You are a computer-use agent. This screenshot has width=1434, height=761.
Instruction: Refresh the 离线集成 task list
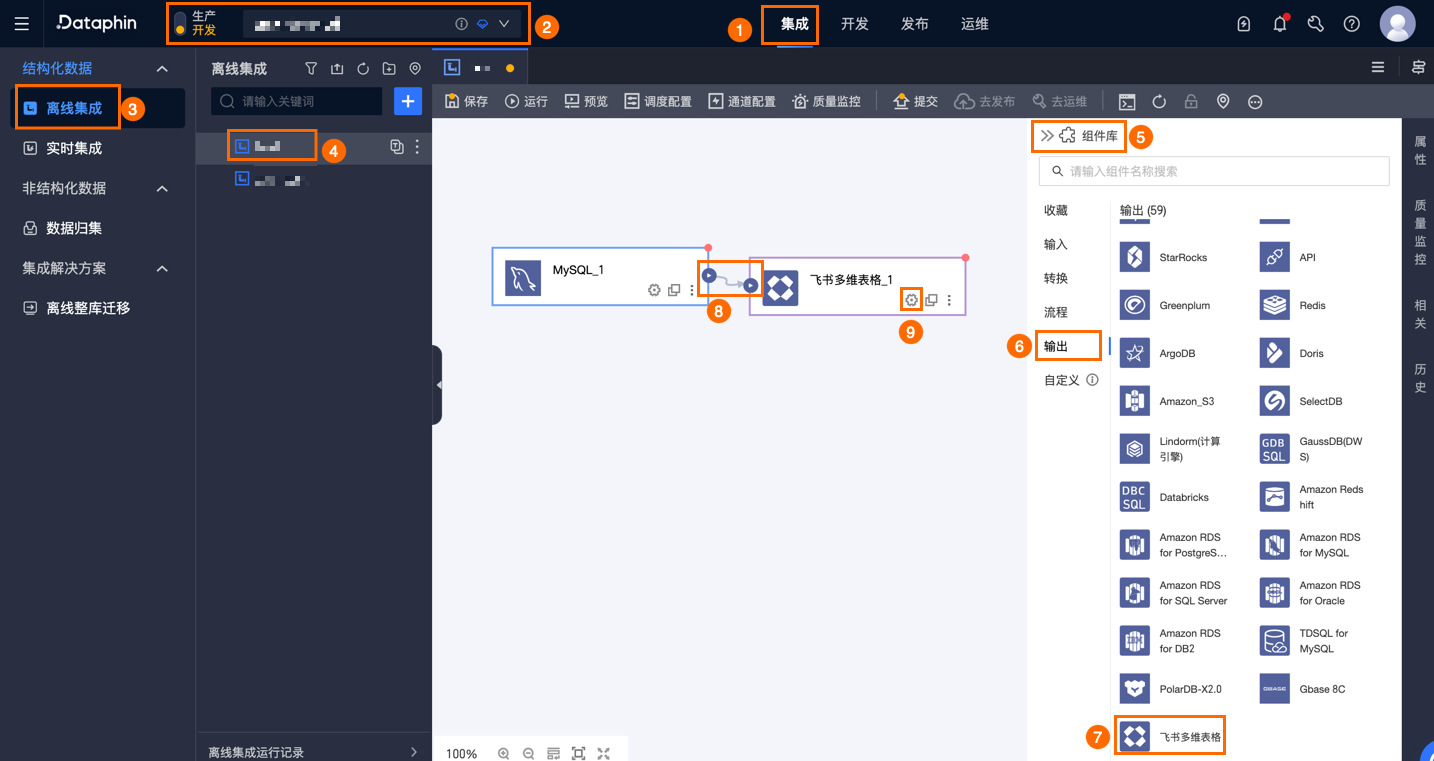(363, 69)
